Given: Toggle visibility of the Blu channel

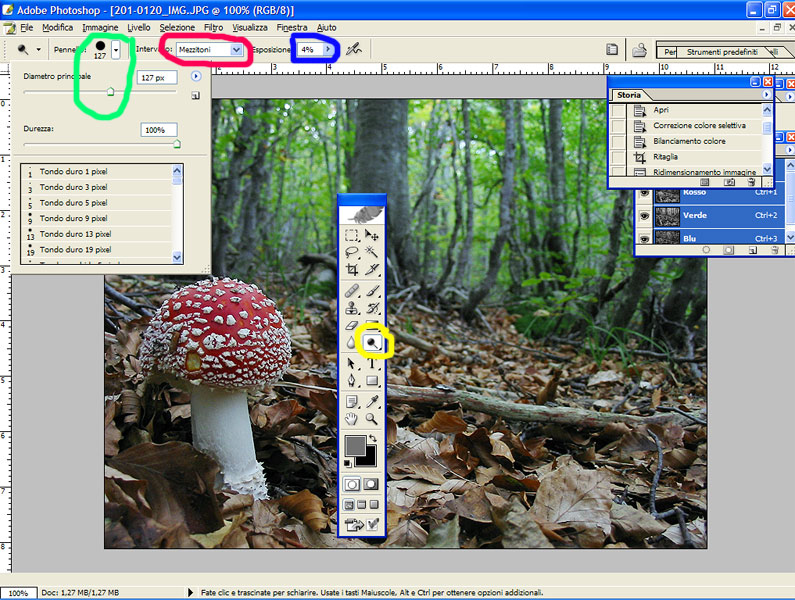Looking at the screenshot, I should coord(644,237).
